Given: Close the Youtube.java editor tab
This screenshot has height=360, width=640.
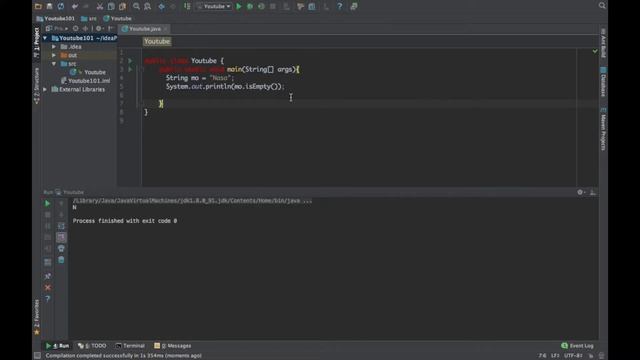Looking at the screenshot, I should (x=165, y=29).
